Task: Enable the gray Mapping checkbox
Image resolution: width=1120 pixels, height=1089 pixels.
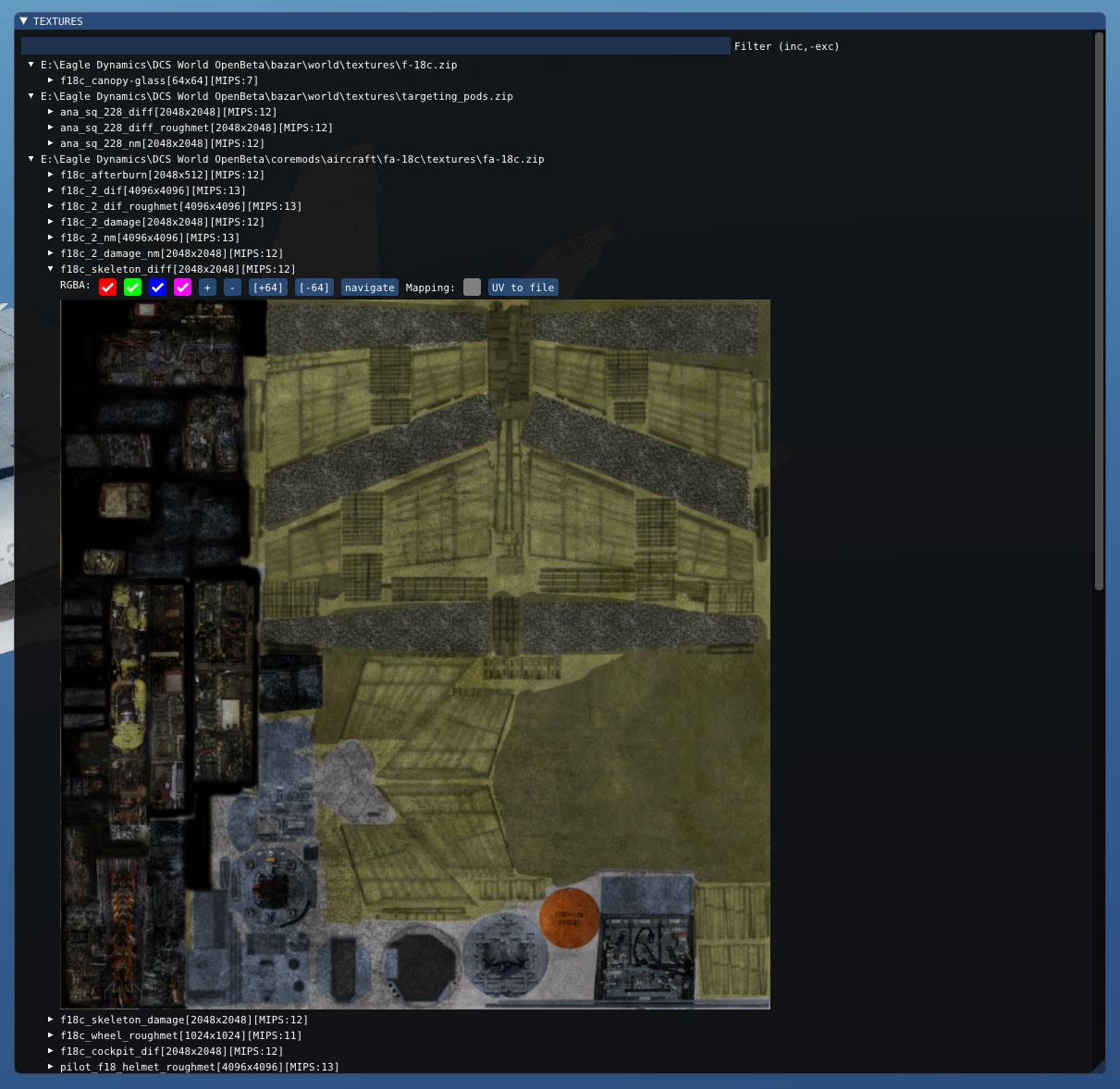Action: coord(472,288)
